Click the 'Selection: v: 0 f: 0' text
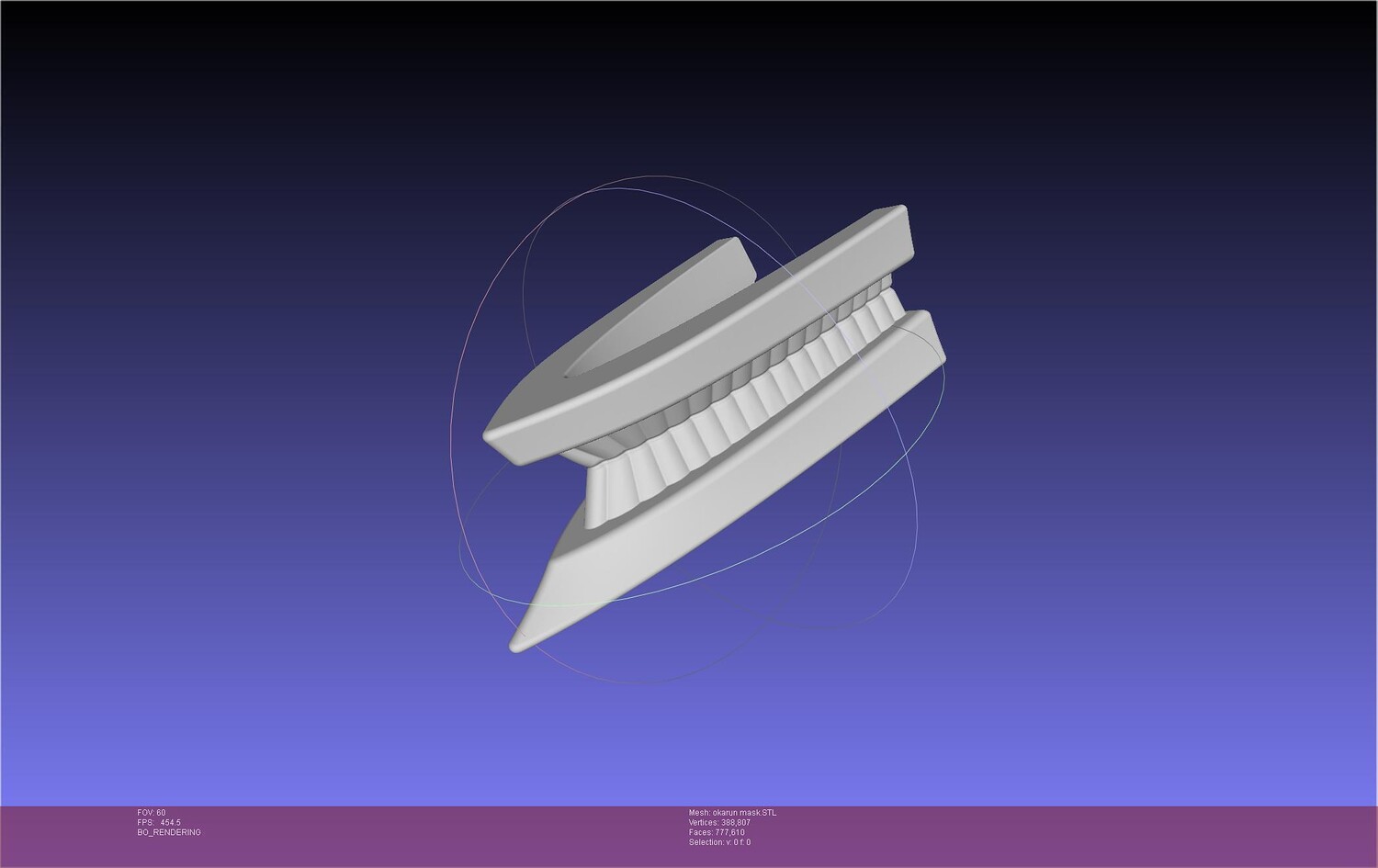This screenshot has width=1378, height=868. click(x=719, y=842)
